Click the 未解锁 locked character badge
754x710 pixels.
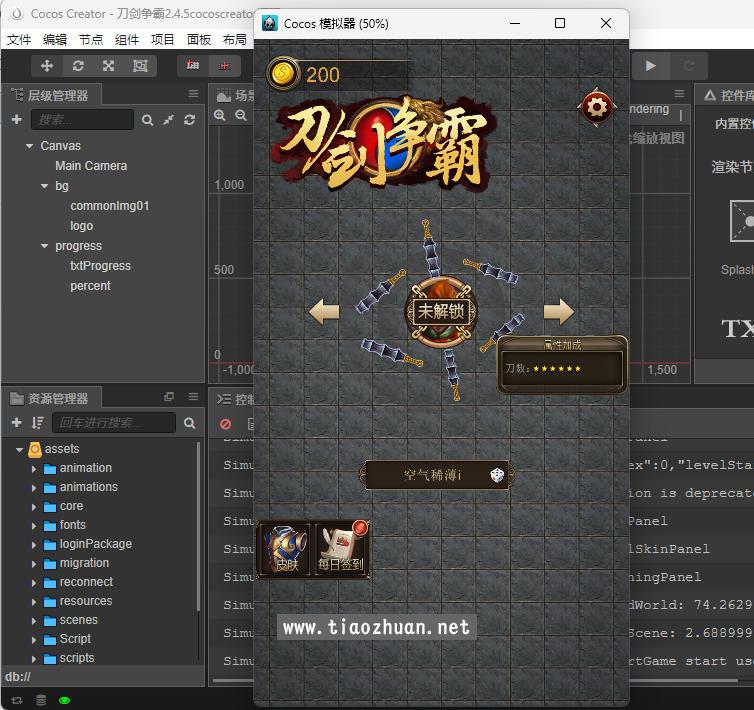point(441,312)
